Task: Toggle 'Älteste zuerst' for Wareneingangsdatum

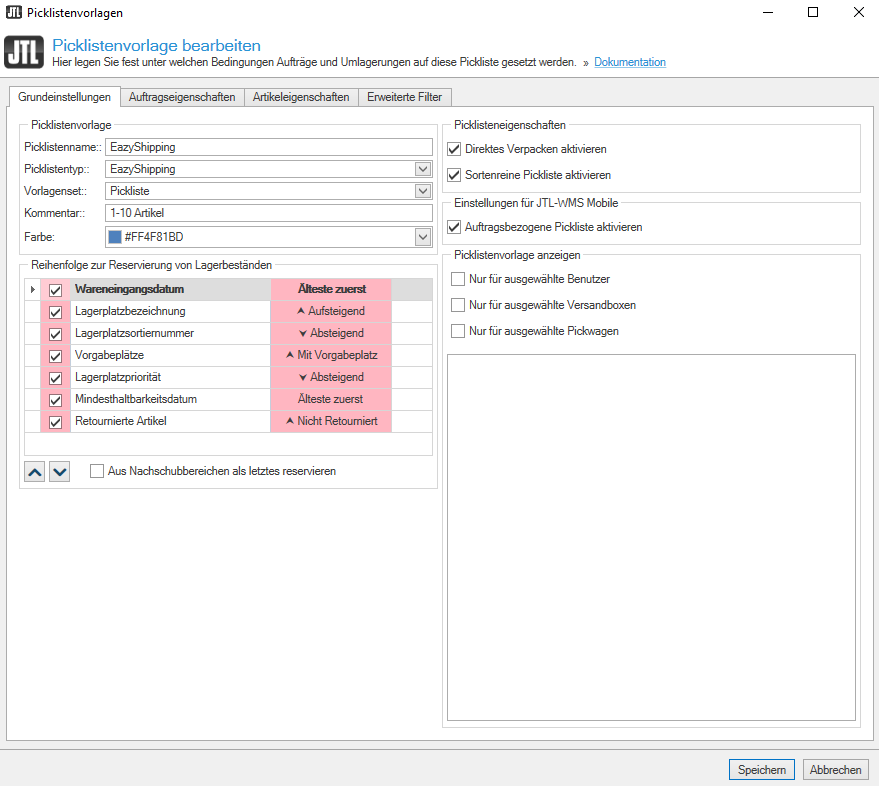Action: coord(330,289)
